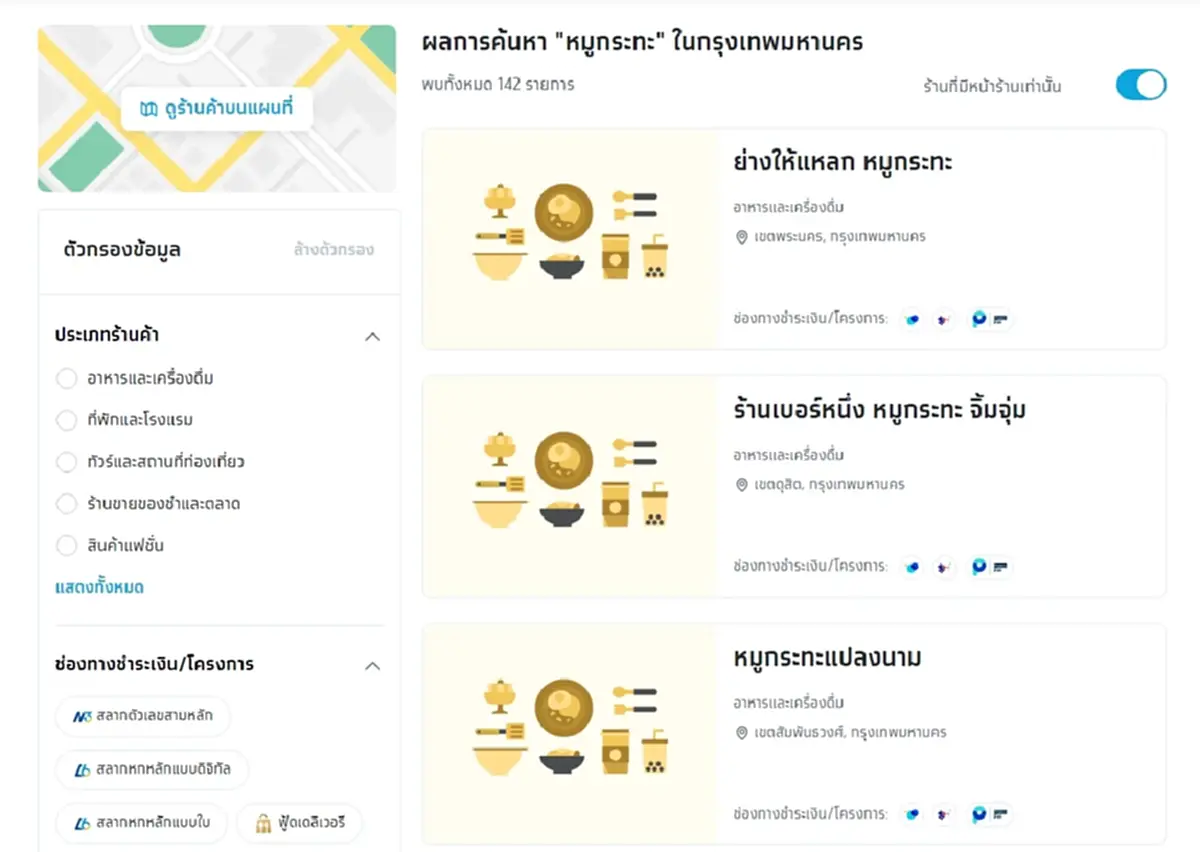Click the map pin icon next to เขตดุสิต
Screen dimensions: 1200x852
point(740,485)
